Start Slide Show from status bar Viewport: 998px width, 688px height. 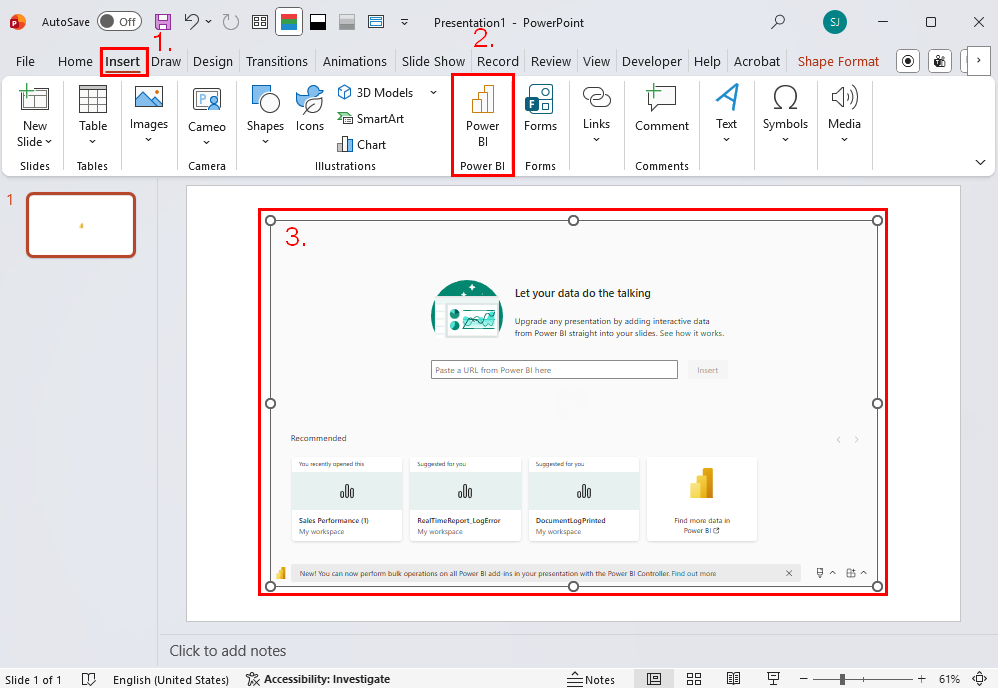coord(773,678)
